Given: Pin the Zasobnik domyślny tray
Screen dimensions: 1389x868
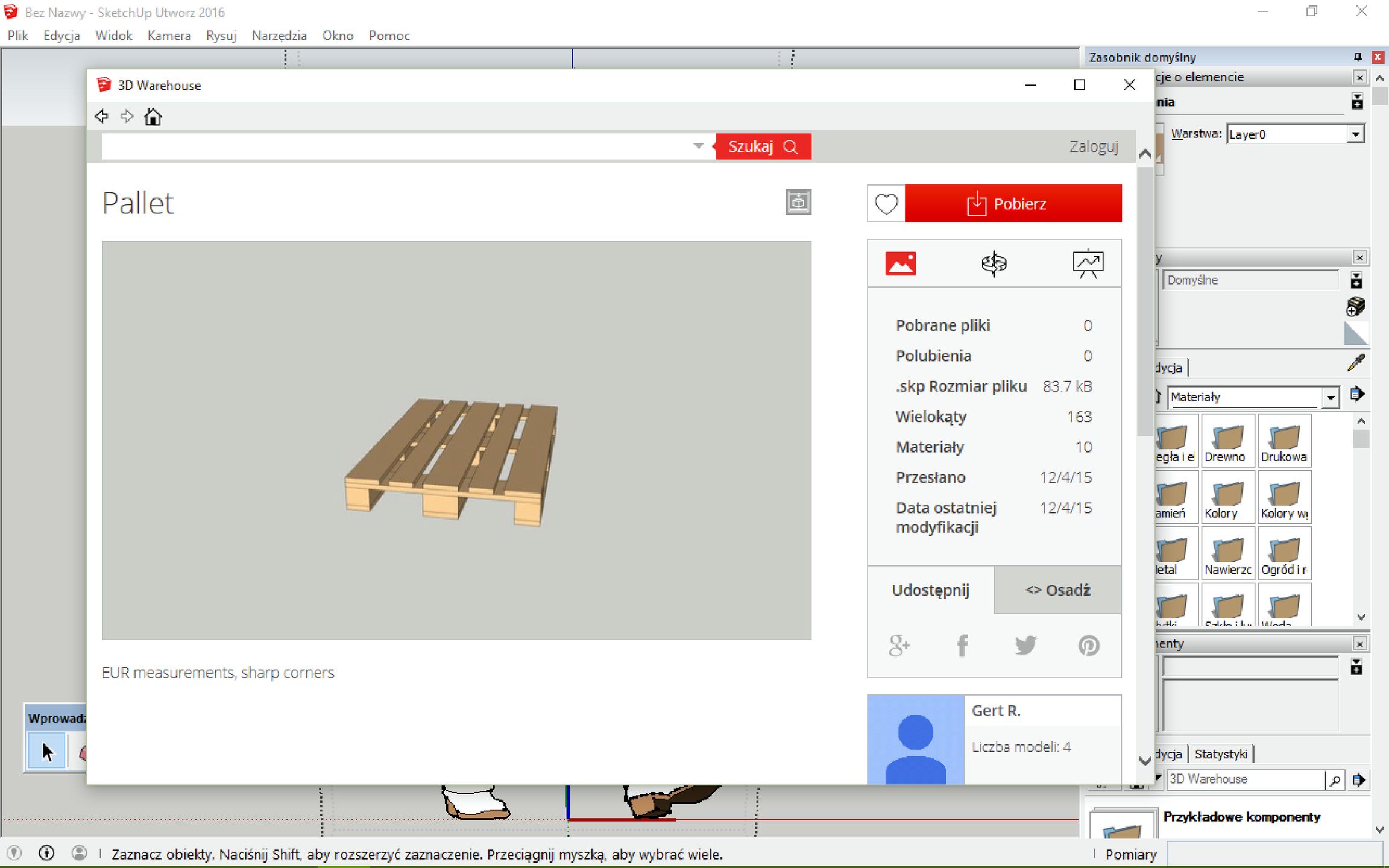Looking at the screenshot, I should click(1358, 57).
